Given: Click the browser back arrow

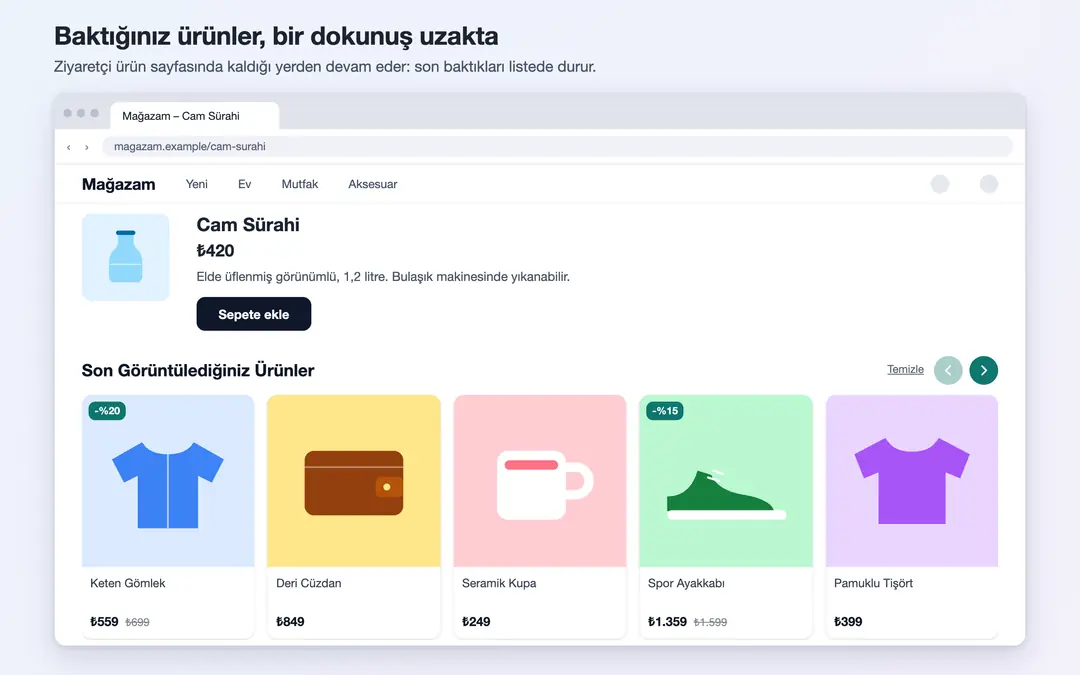Looking at the screenshot, I should (68, 147).
